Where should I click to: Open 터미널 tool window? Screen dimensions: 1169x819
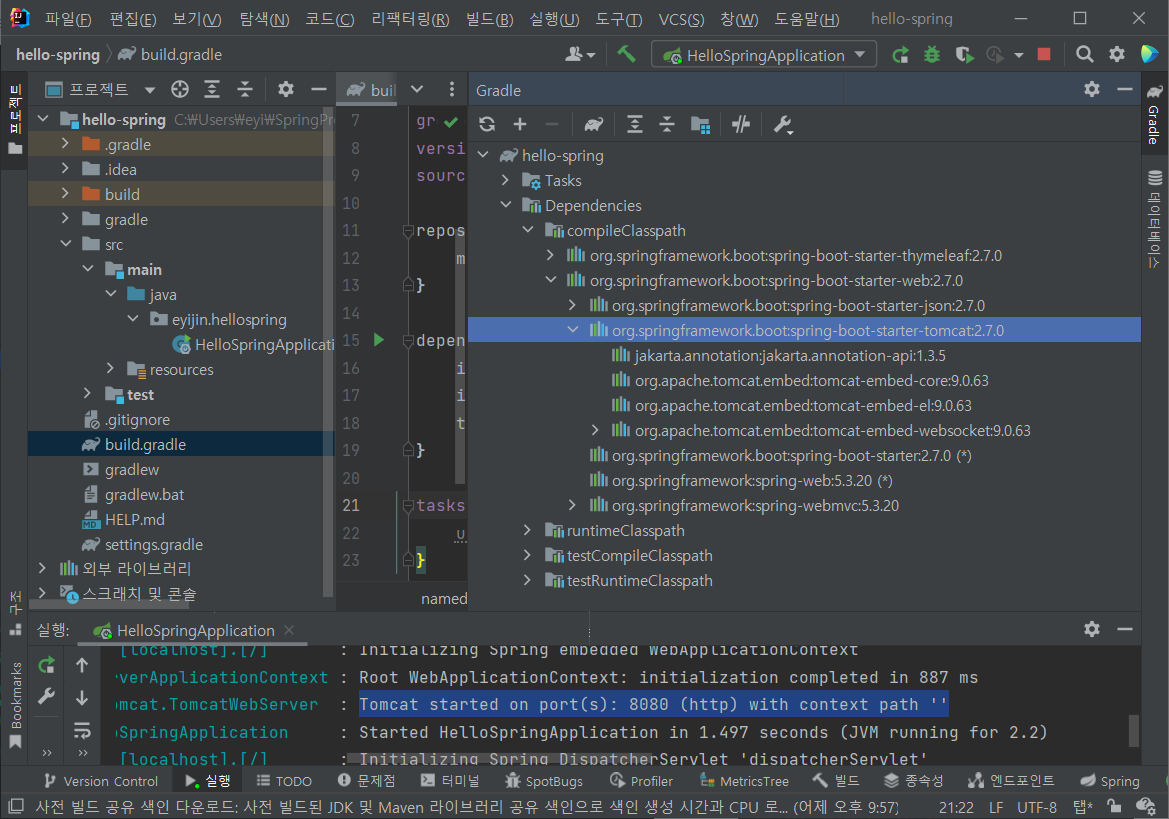[x=450, y=781]
